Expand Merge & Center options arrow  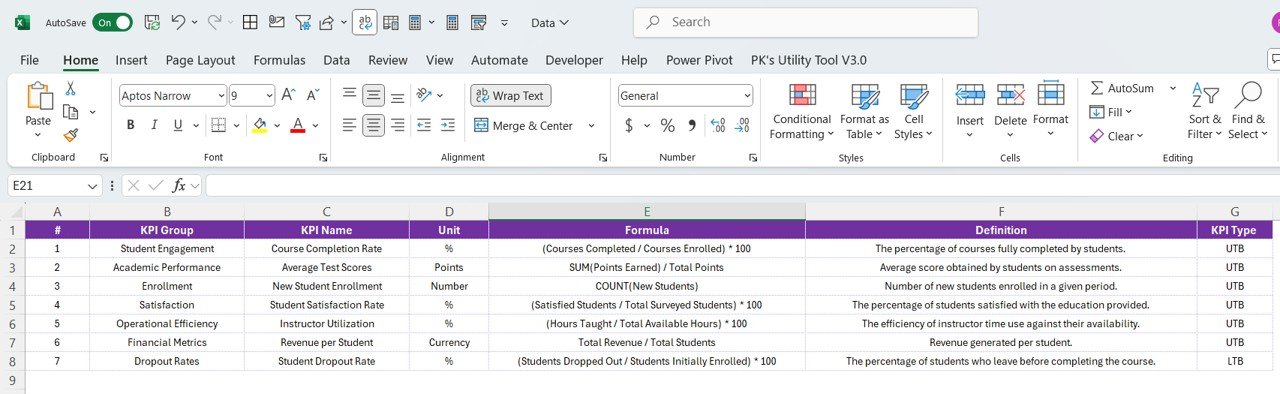(591, 125)
